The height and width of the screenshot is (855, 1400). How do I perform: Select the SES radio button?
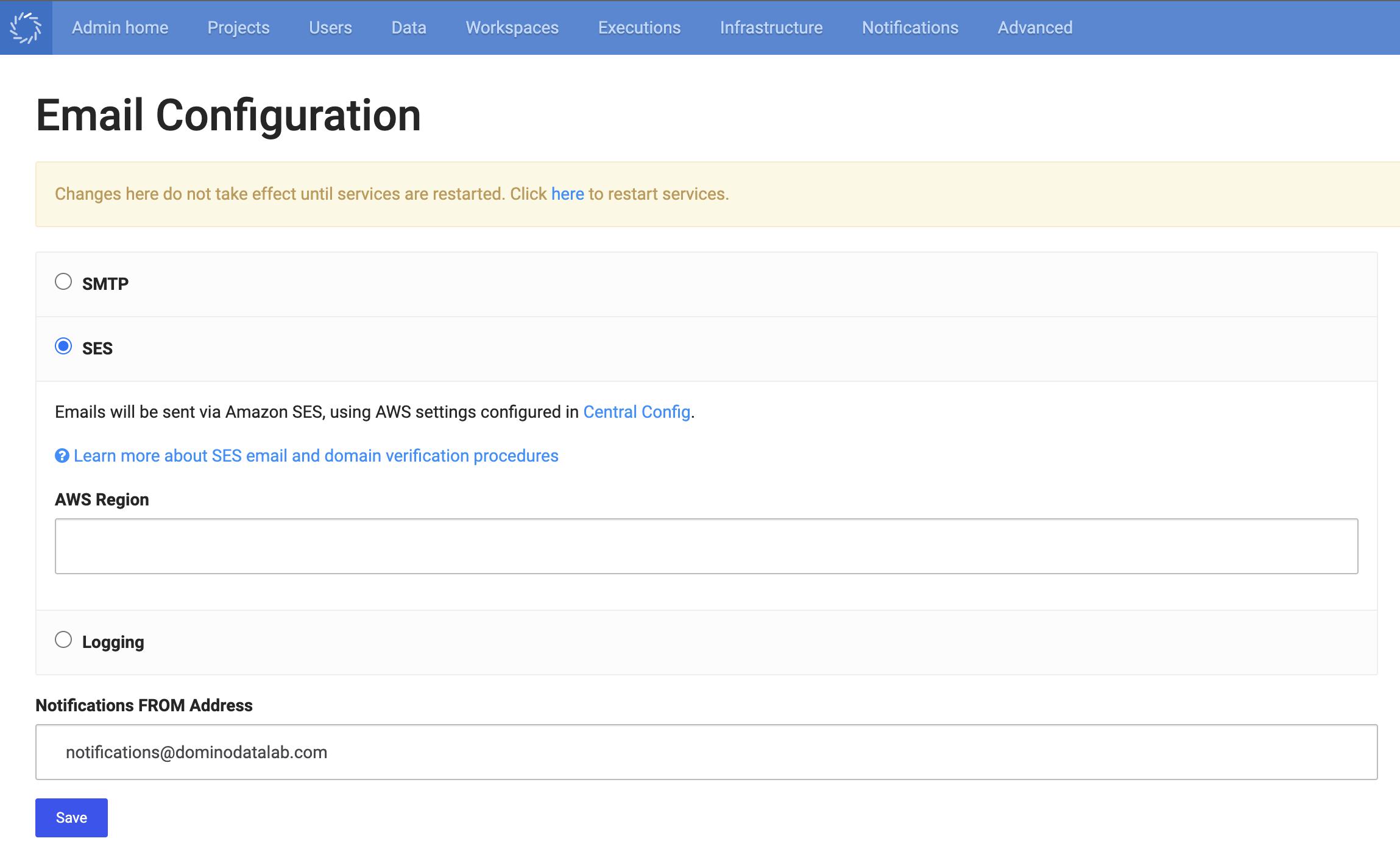[x=63, y=346]
